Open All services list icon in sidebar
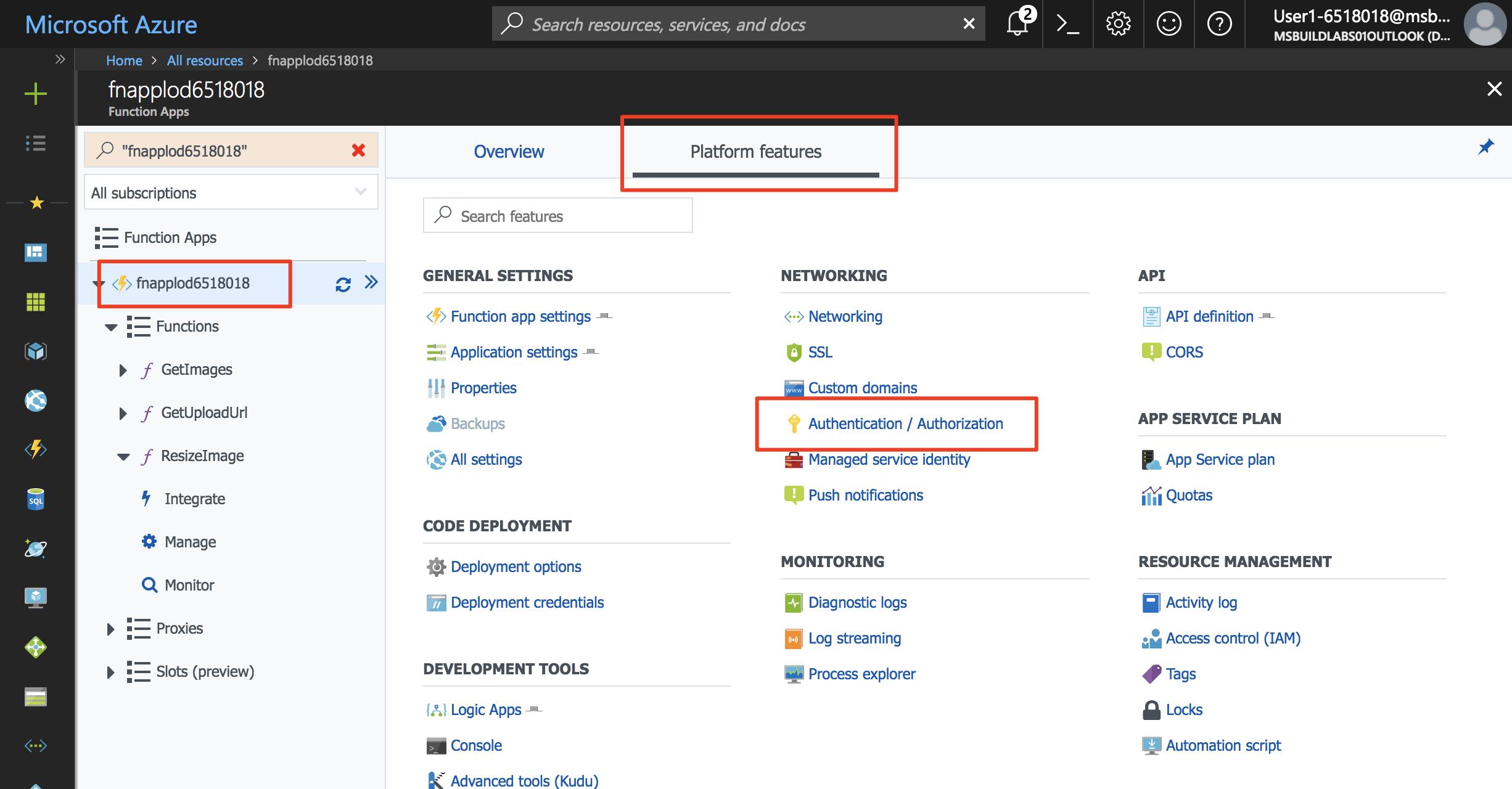This screenshot has height=789, width=1512. coord(35,143)
